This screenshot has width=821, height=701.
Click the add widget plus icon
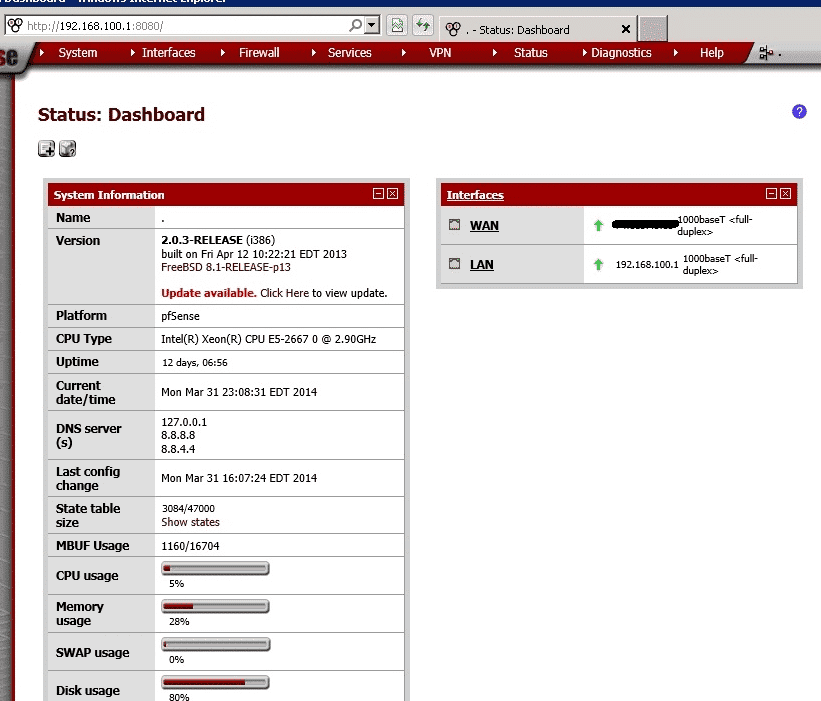coord(46,149)
